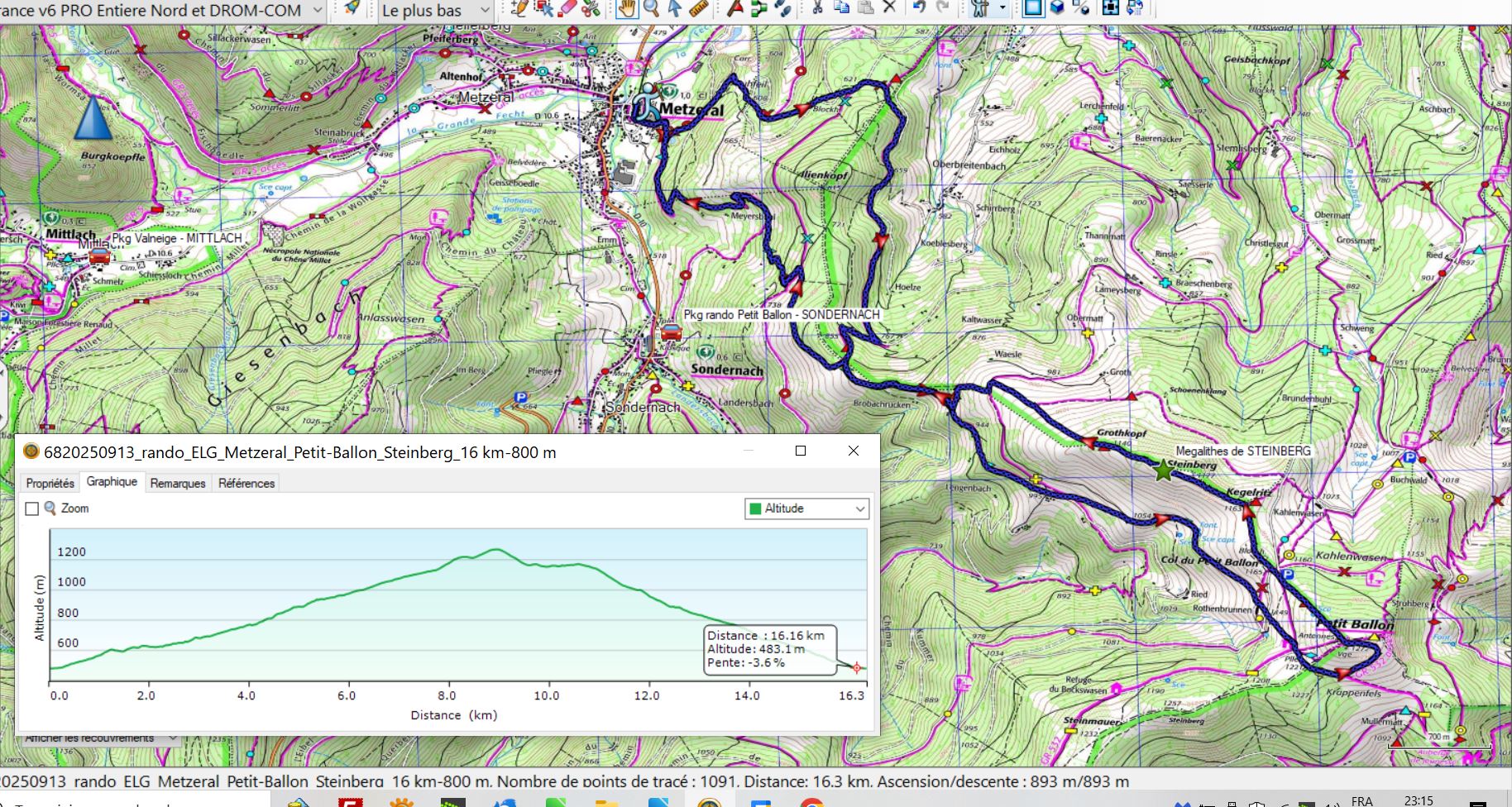Open the Propriétés tab
1512x807 pixels.
(x=50, y=483)
